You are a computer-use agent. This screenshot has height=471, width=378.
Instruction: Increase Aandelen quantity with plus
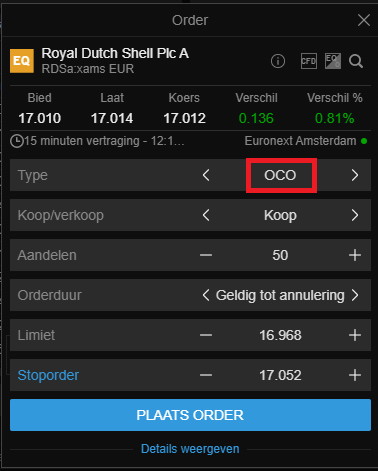point(355,255)
